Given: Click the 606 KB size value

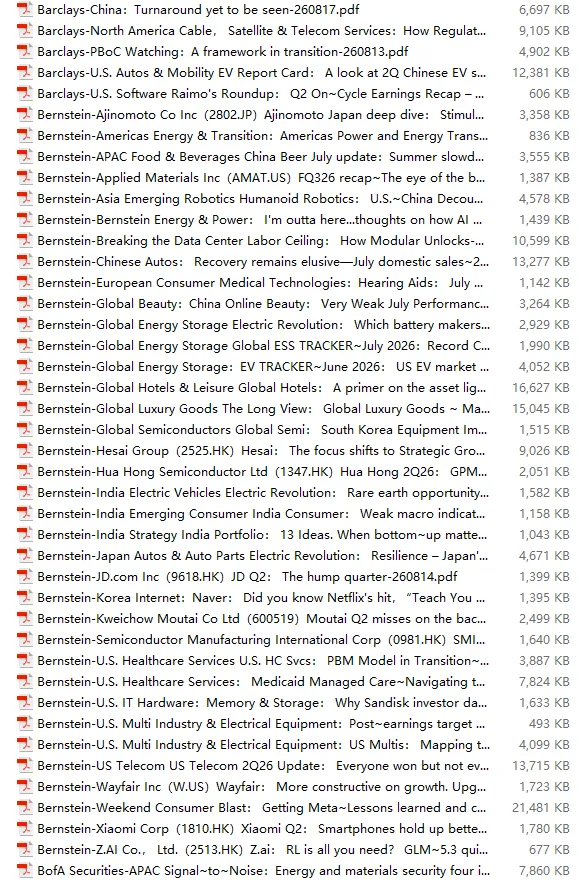Looking at the screenshot, I should point(549,94).
